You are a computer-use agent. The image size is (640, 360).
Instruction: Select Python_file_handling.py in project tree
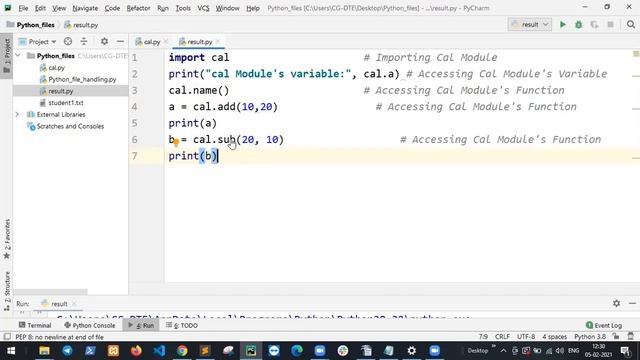point(82,79)
